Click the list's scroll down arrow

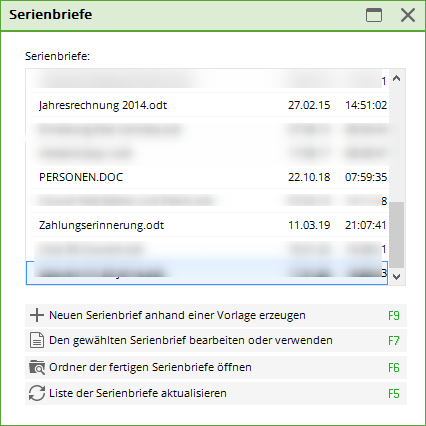click(x=396, y=277)
